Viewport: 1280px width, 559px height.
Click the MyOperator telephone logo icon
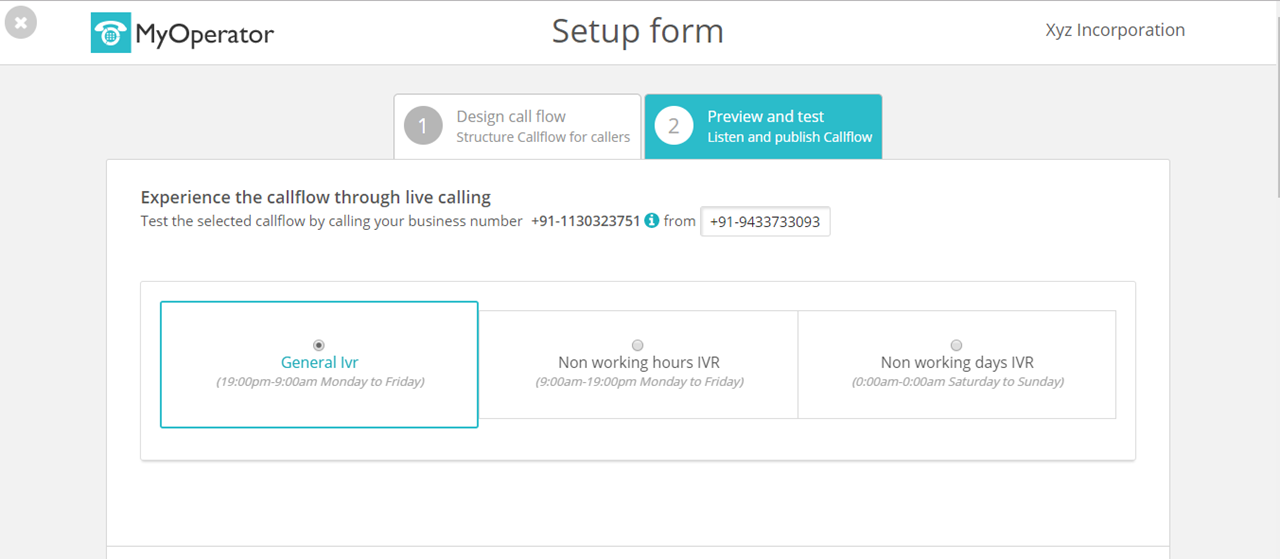pos(110,34)
